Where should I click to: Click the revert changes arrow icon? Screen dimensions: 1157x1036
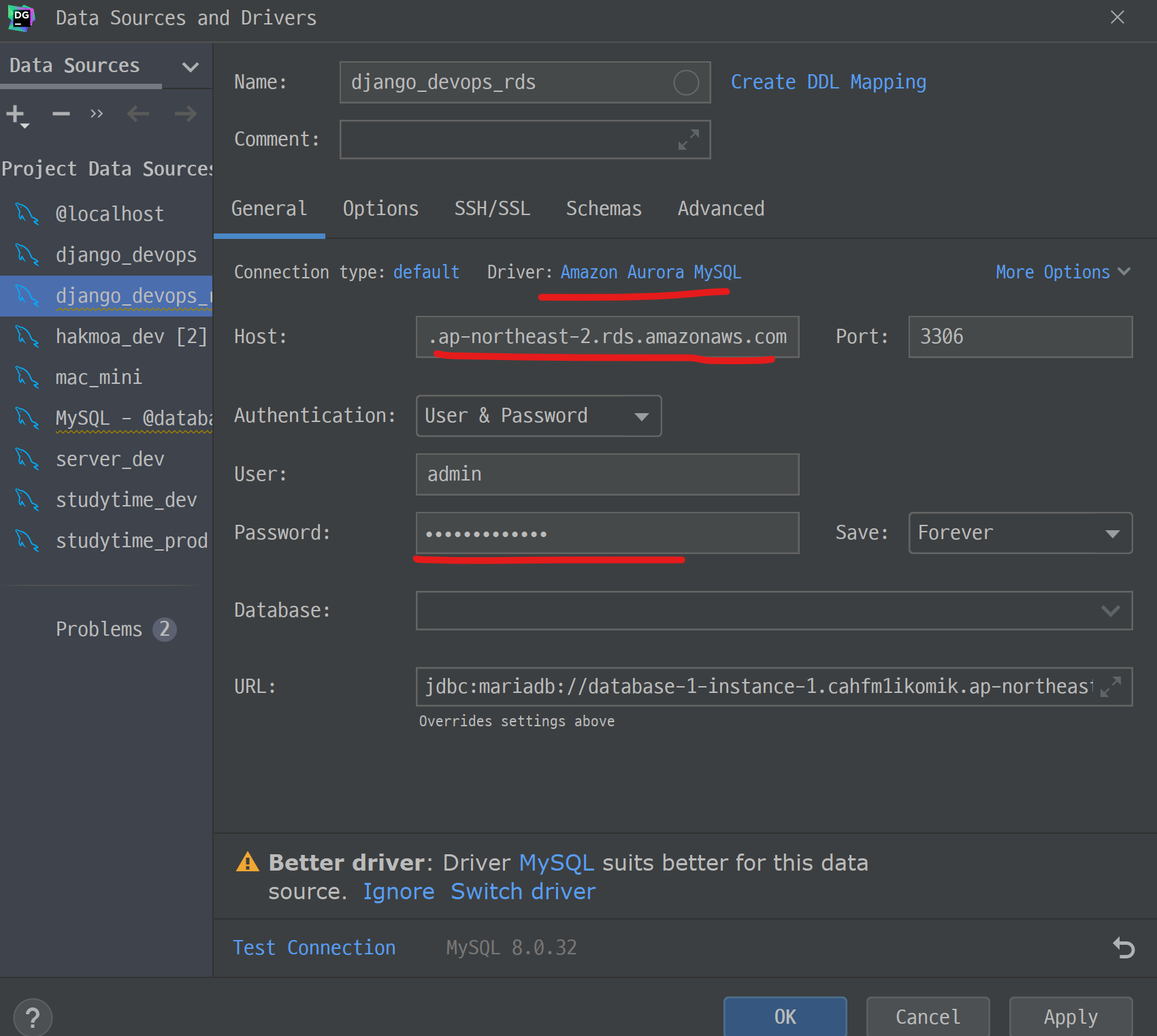click(1124, 948)
